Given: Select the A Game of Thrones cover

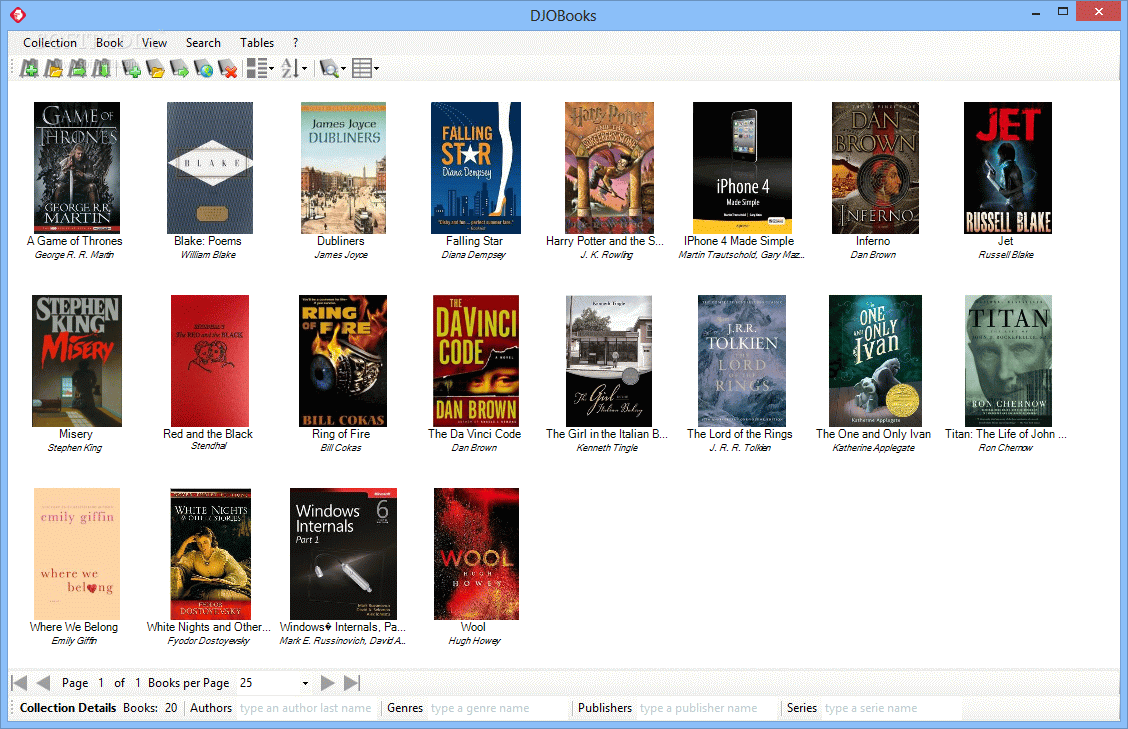Looking at the screenshot, I should point(77,168).
